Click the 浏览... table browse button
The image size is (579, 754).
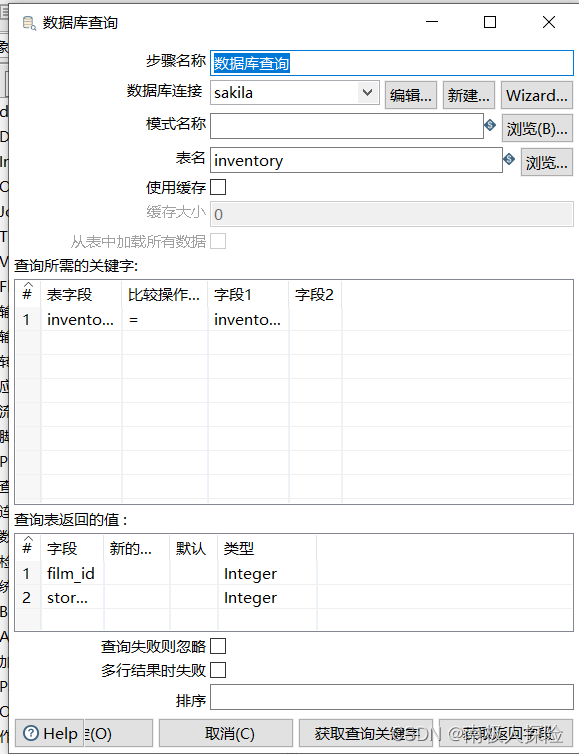547,163
